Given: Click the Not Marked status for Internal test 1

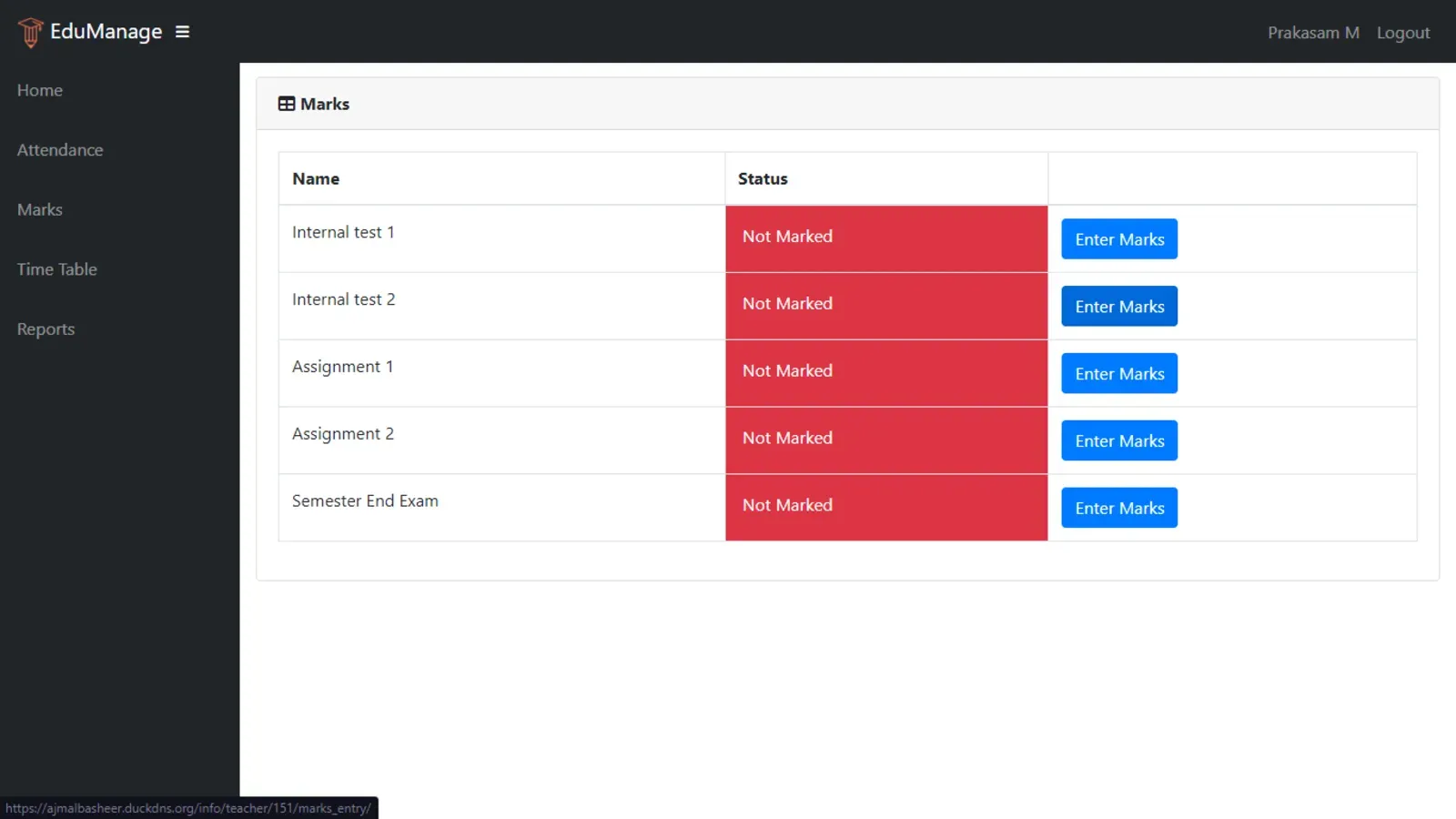Looking at the screenshot, I should click(787, 237).
